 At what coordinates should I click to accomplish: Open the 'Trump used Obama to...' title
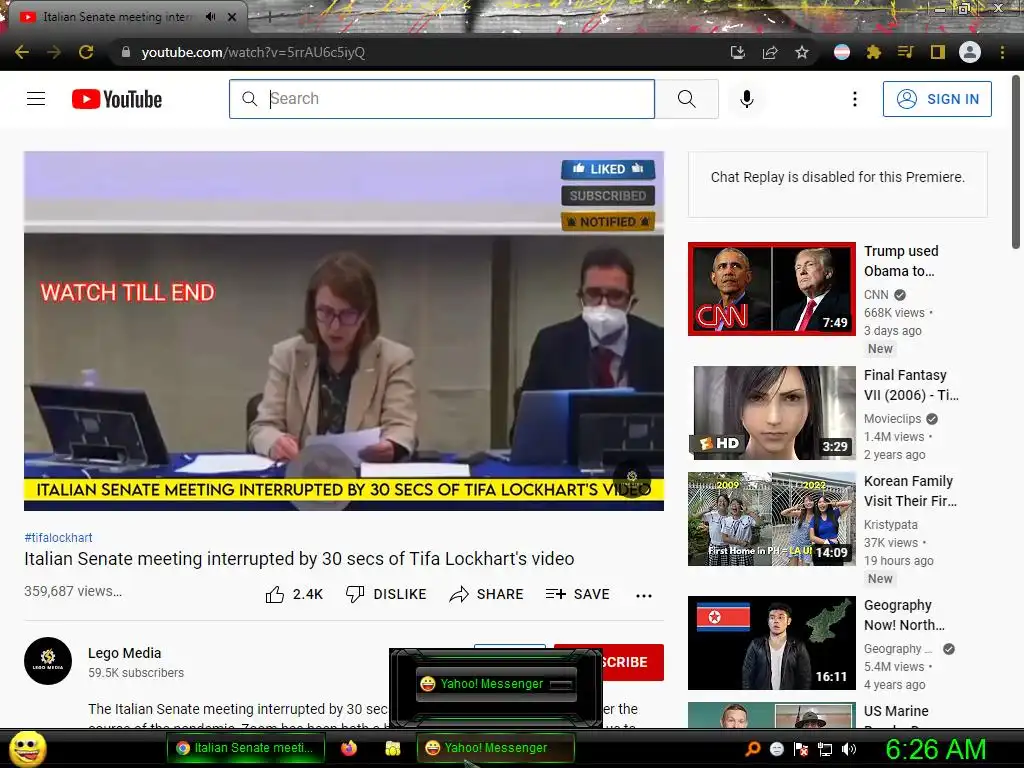click(x=901, y=261)
